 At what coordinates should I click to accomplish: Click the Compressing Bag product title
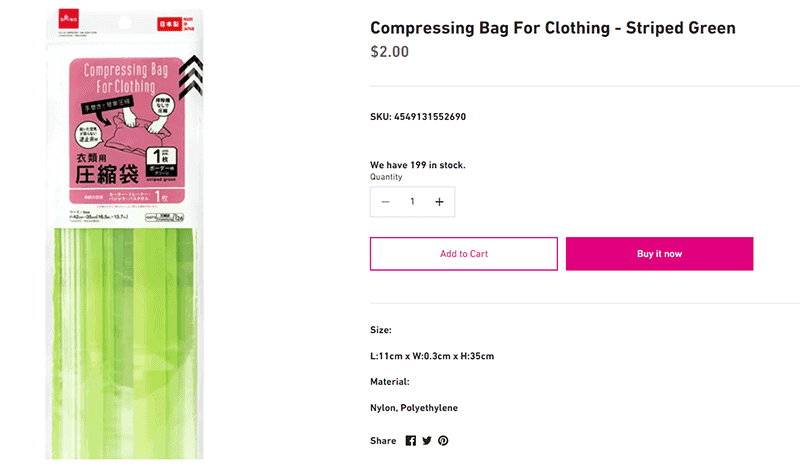[x=552, y=28]
